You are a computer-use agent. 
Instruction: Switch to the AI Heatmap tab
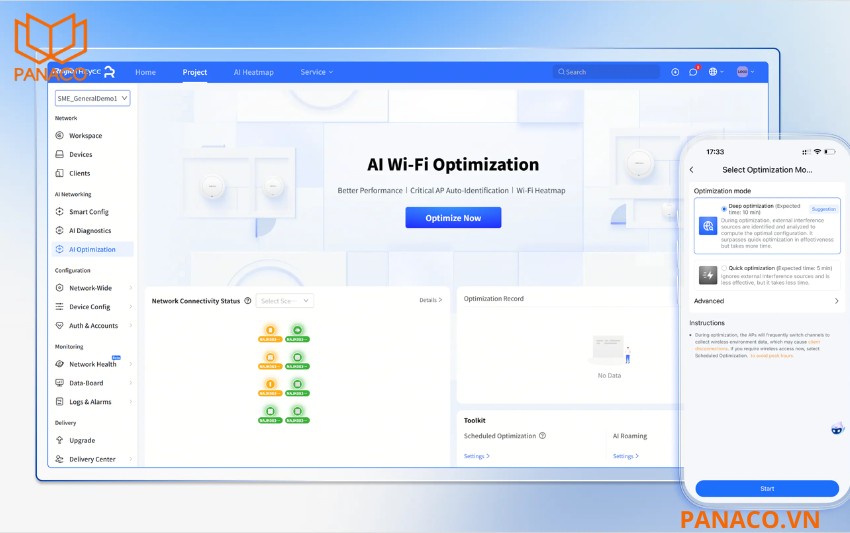point(254,72)
